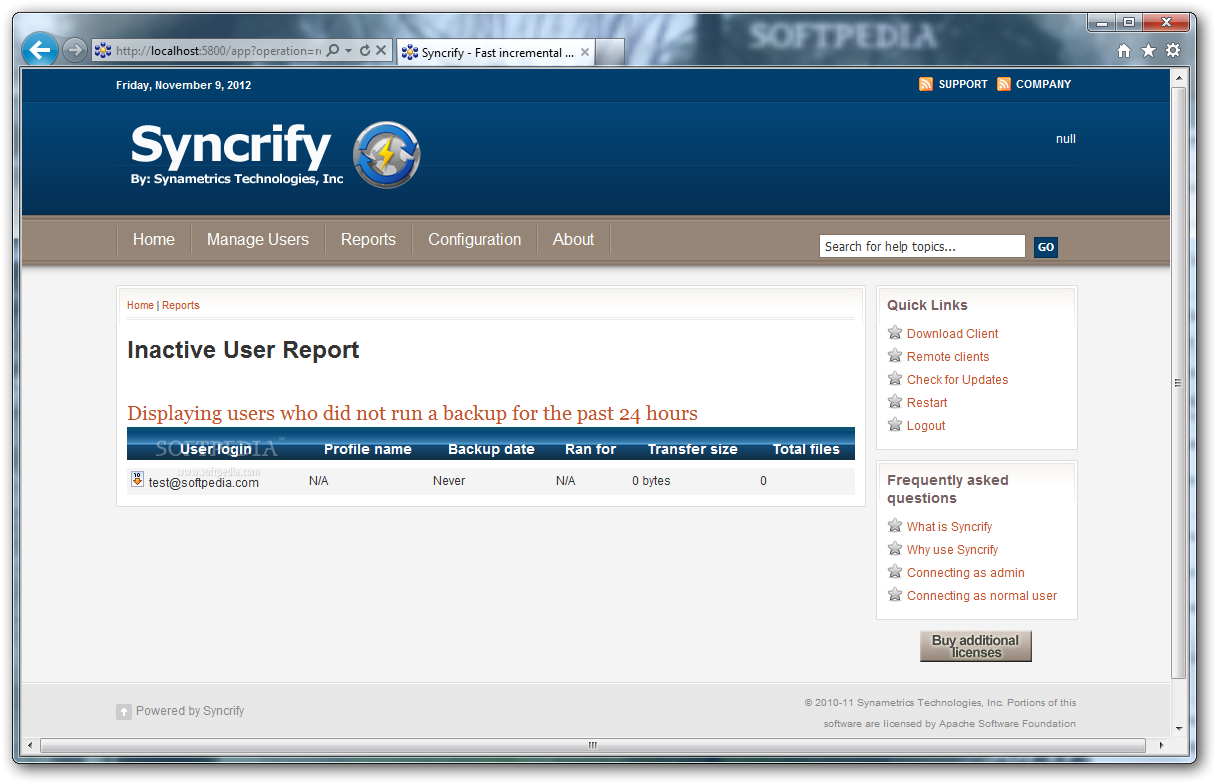This screenshot has width=1217, height=784.
Task: Click the Company RSS feed icon
Action: [1004, 84]
